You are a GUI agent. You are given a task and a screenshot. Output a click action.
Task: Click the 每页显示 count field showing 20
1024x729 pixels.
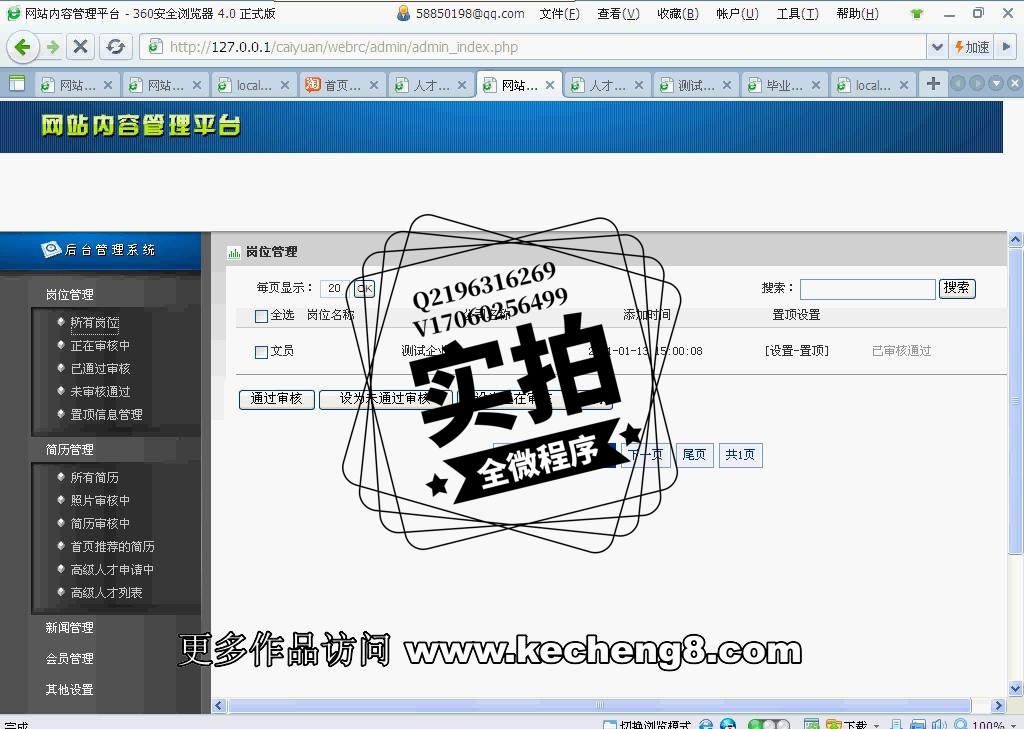334,288
